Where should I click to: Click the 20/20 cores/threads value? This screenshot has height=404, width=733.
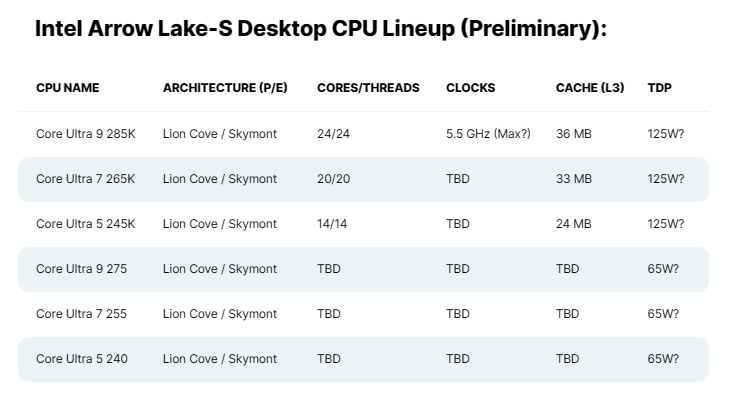point(333,179)
